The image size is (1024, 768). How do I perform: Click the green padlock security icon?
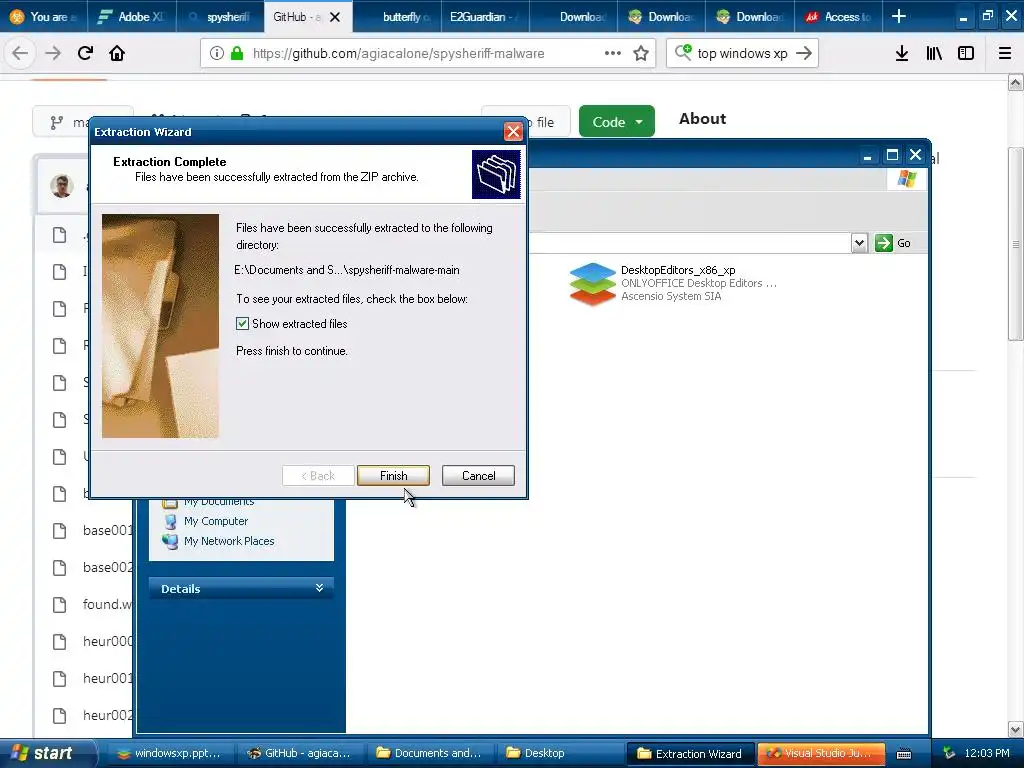pos(237,54)
